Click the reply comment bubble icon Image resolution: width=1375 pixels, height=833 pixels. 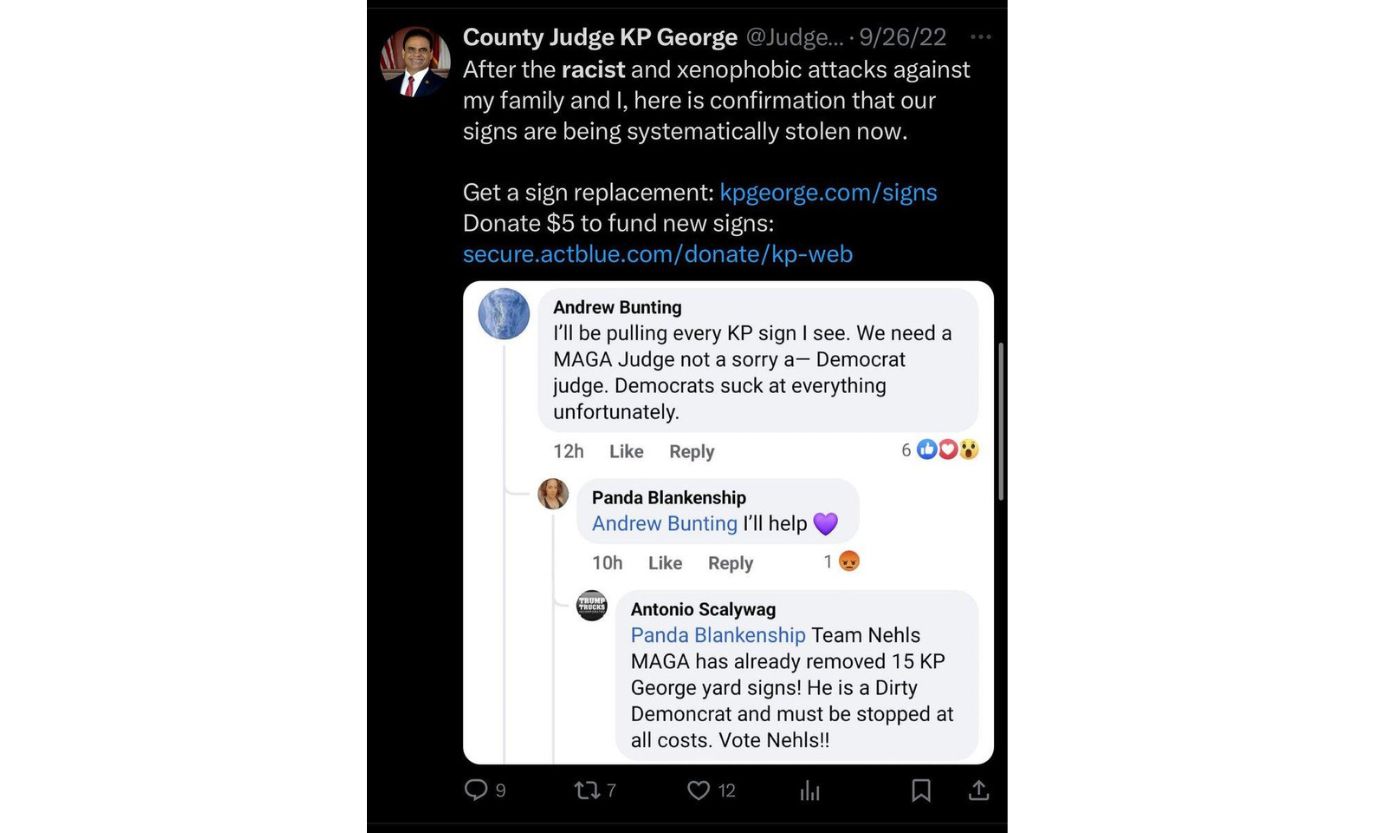[476, 790]
